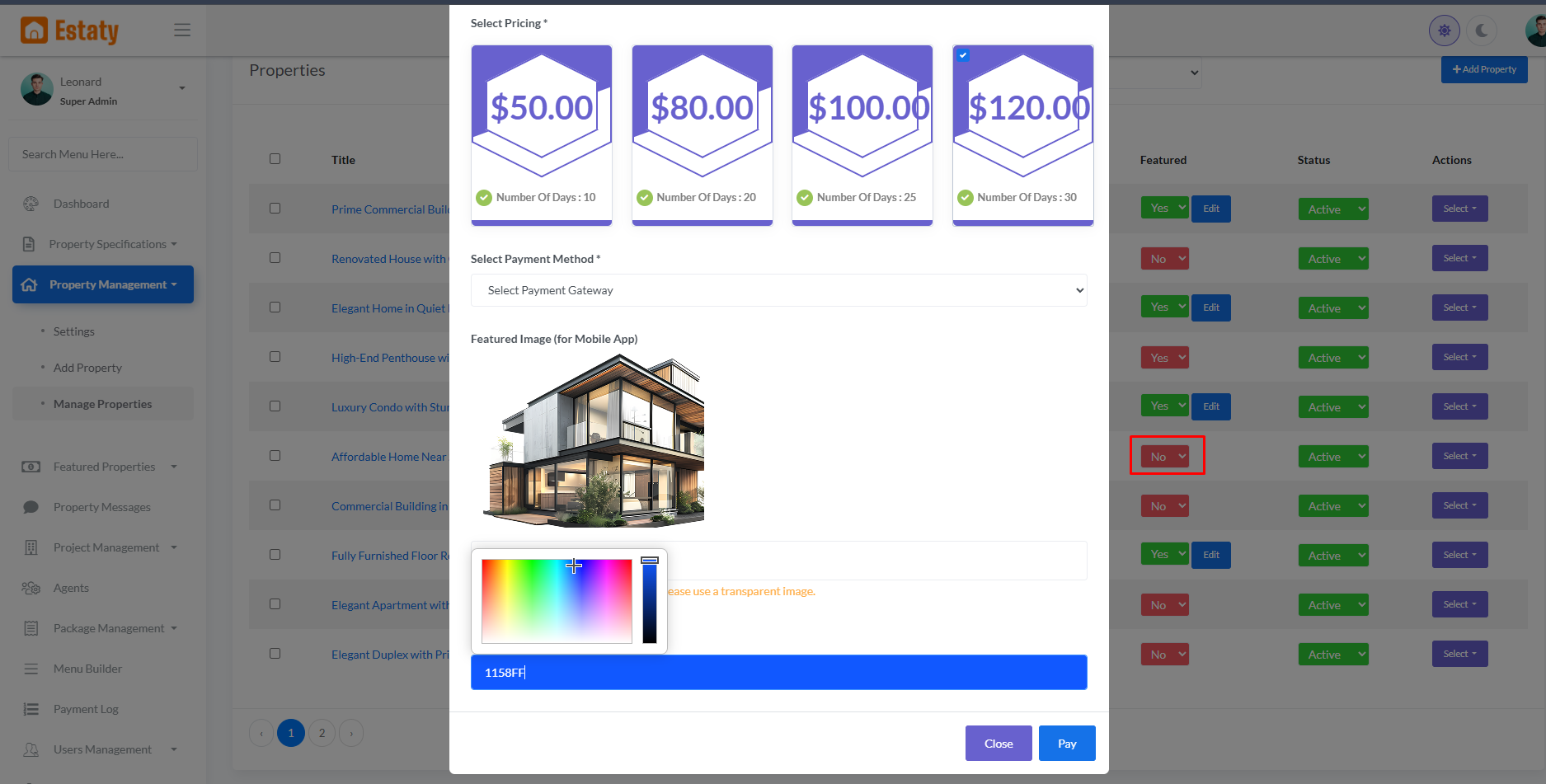1546x784 pixels.
Task: Click the Users Management person icon
Action: pos(31,749)
